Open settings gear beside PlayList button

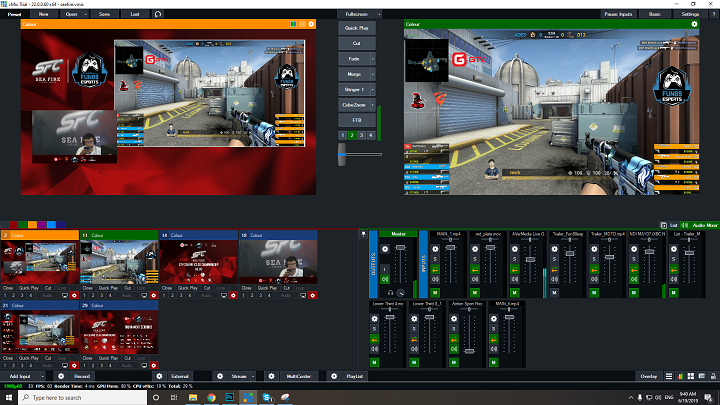click(334, 376)
